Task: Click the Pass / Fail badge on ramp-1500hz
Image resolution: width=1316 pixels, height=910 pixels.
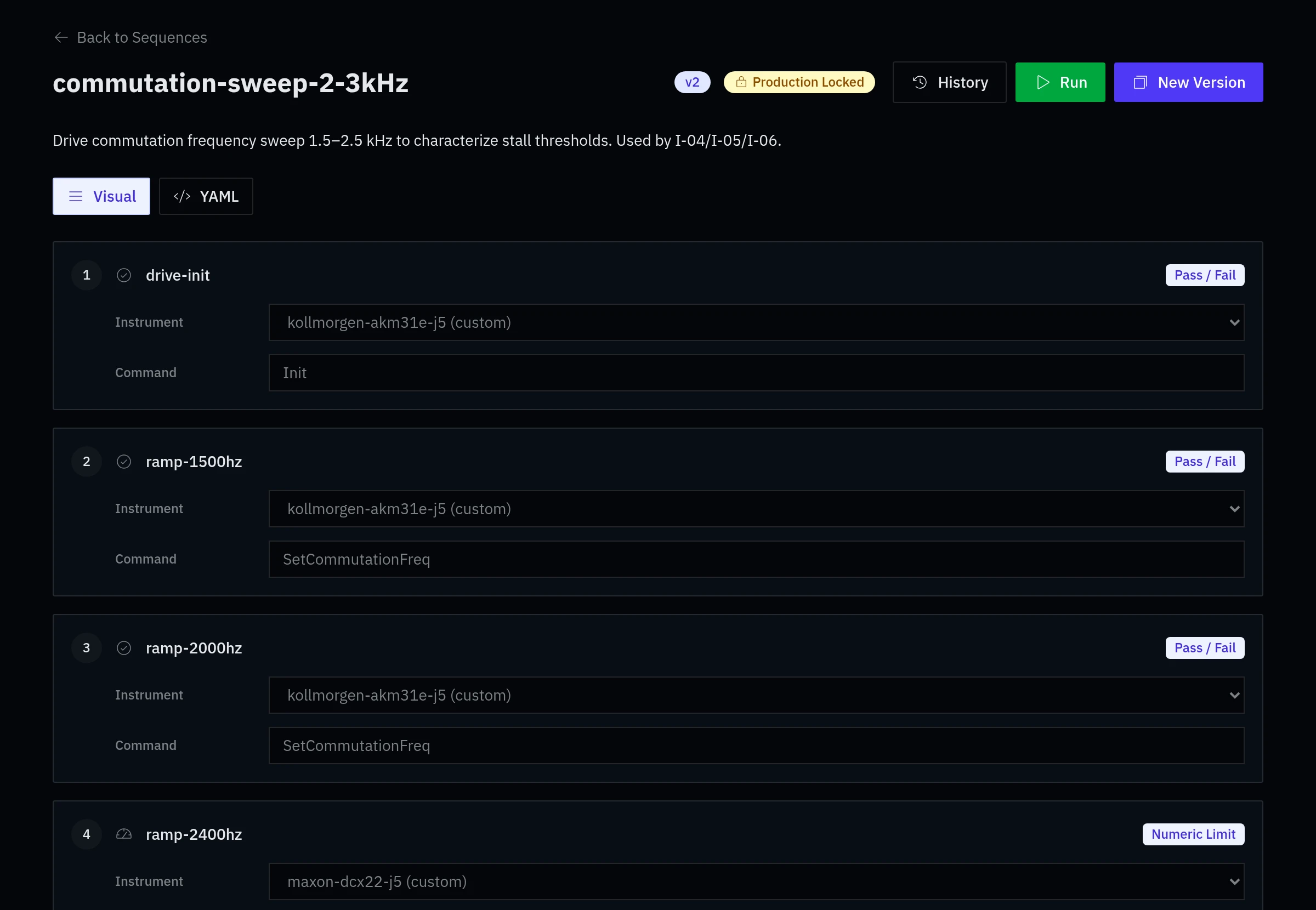Action: [1205, 462]
